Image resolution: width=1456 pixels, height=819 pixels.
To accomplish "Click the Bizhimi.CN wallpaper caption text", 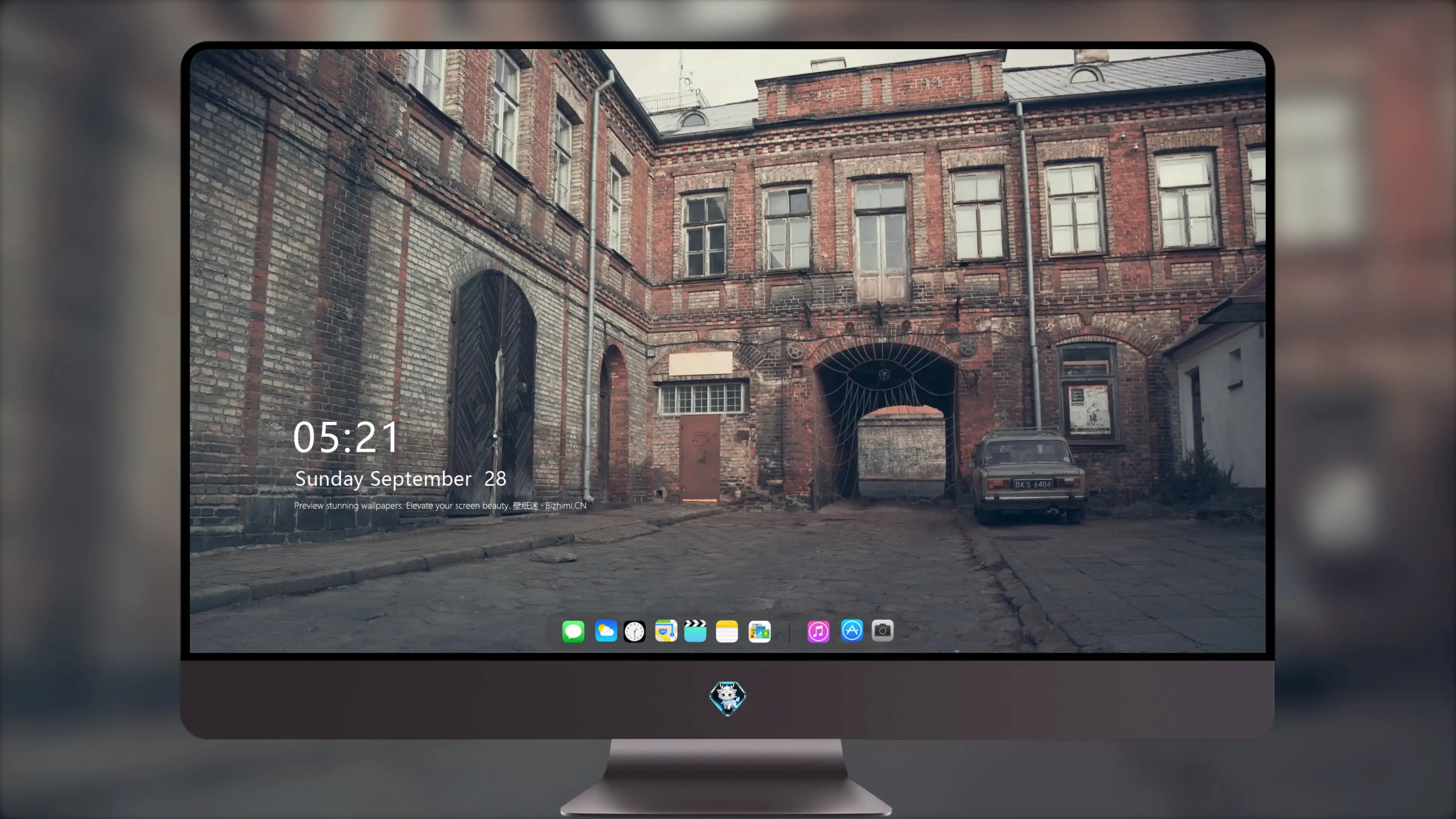I will coord(440,505).
